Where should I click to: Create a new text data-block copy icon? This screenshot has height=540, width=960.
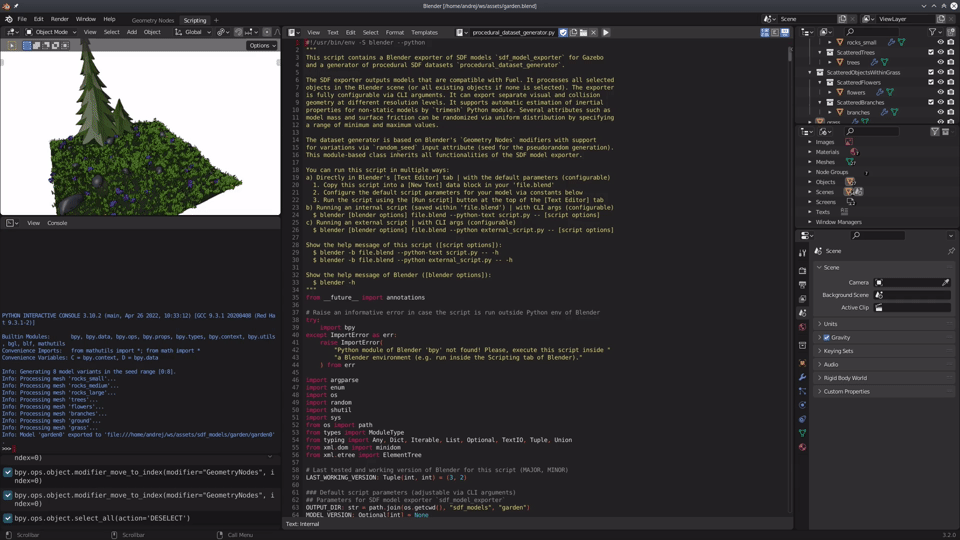tap(574, 32)
